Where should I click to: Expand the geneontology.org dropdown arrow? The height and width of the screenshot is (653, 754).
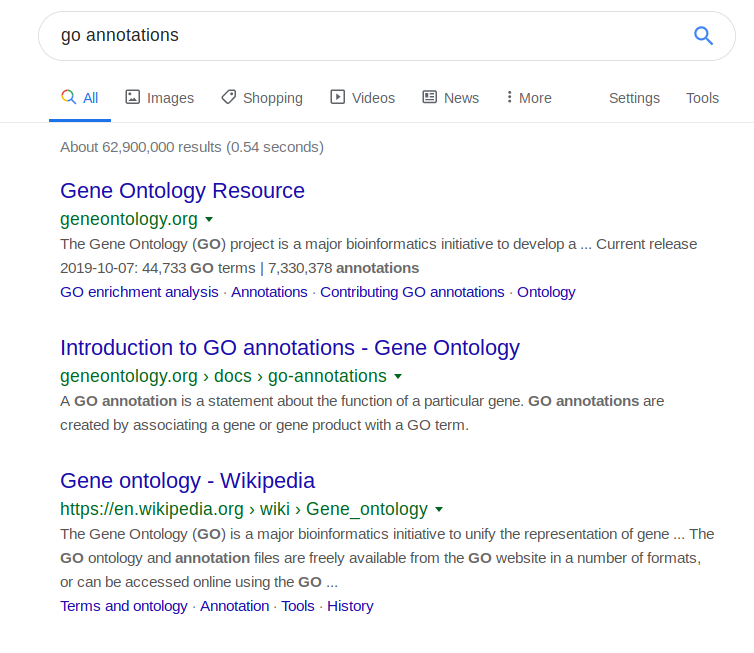(209, 219)
